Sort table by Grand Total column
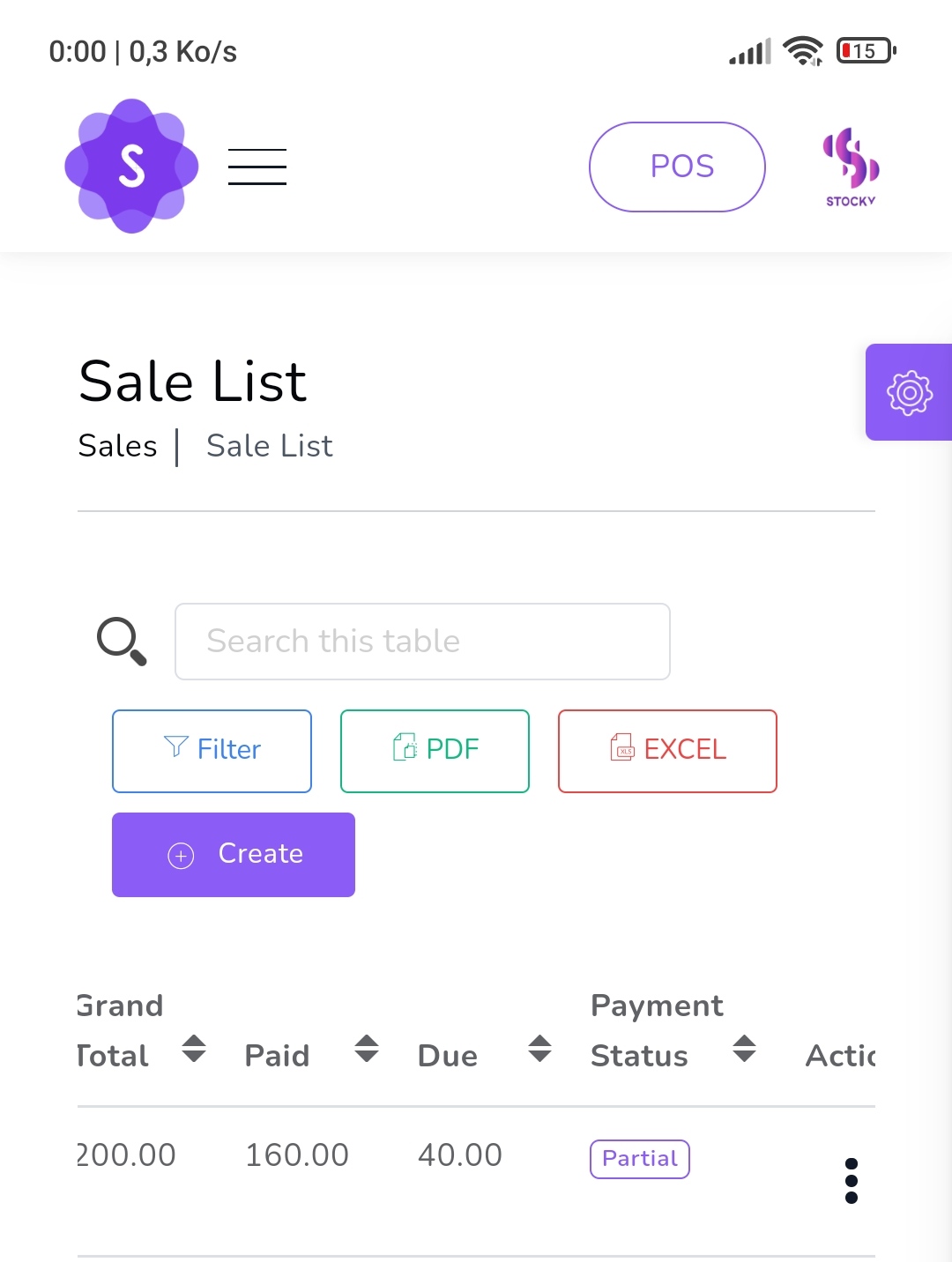 [195, 1050]
